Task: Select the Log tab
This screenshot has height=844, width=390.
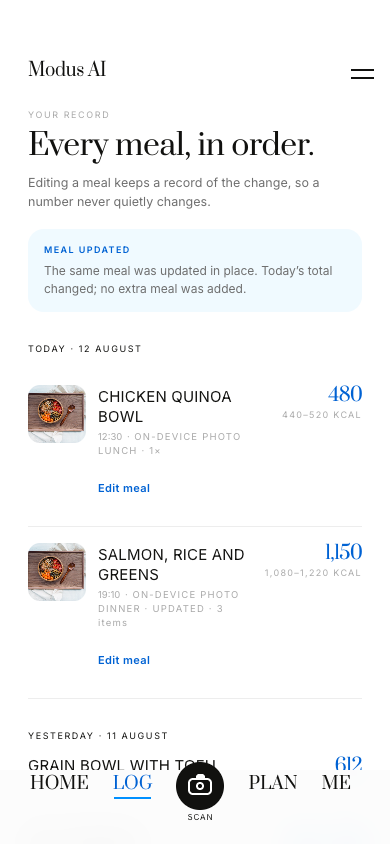Action: [x=132, y=782]
